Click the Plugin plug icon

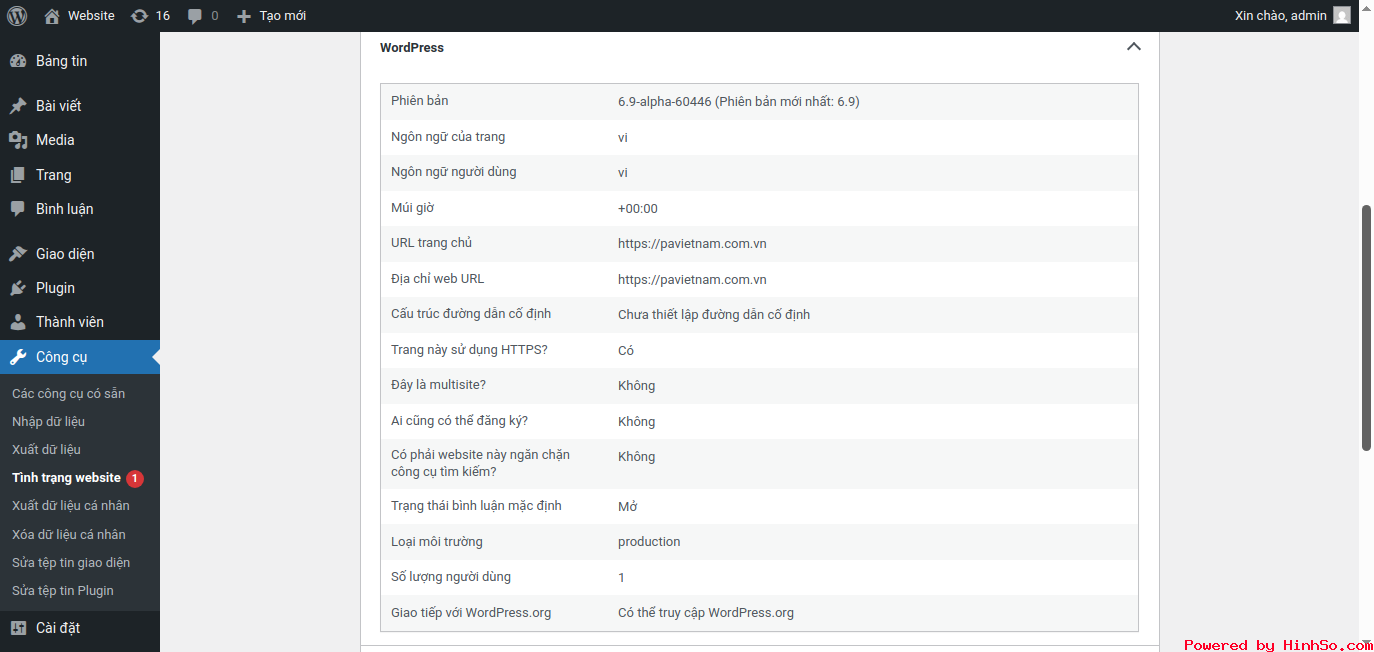coord(18,288)
